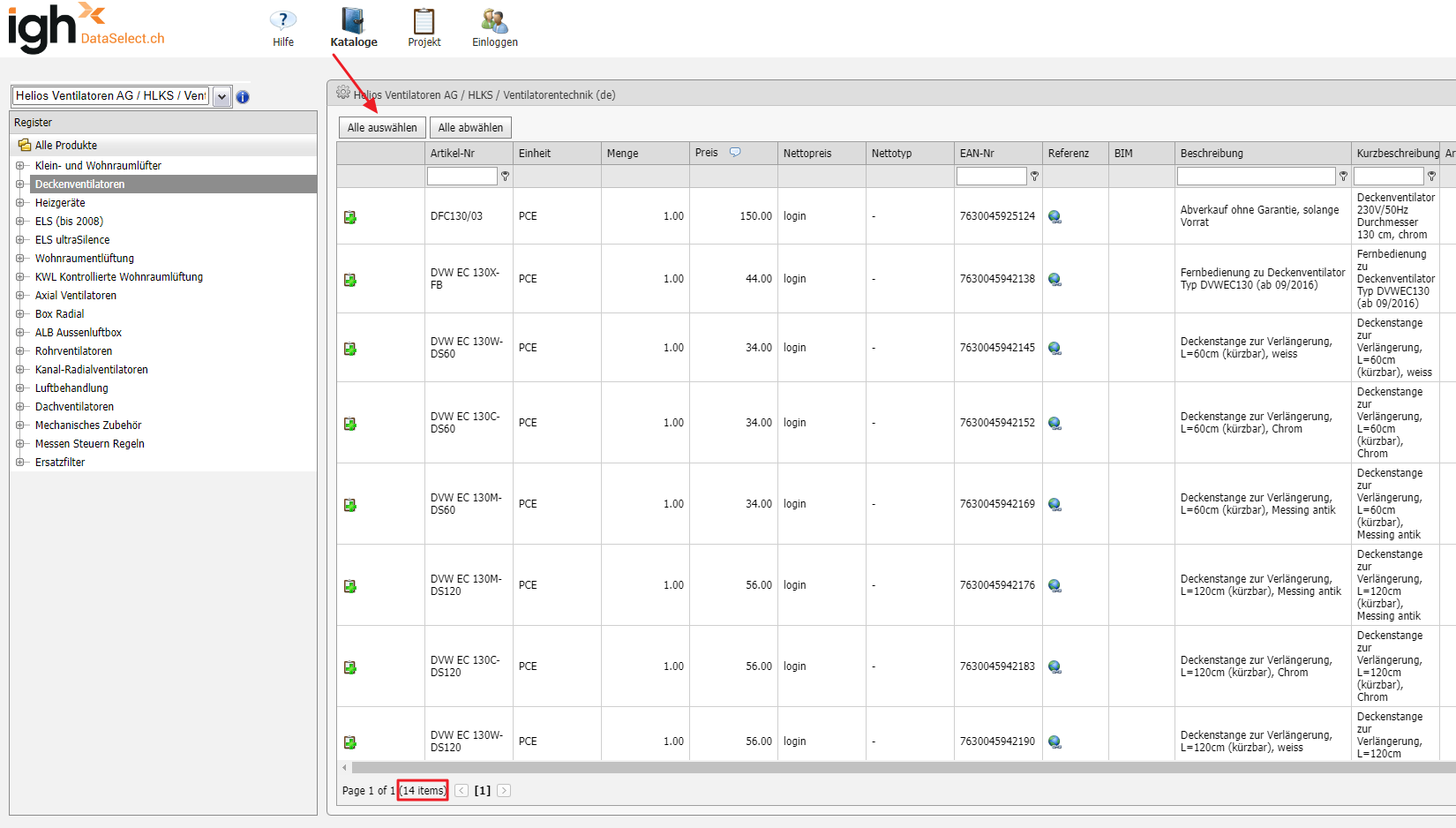Open Referenz globe icon for DVW EC 130W-DS120
Viewport: 1456px width, 828px height.
[x=1054, y=742]
